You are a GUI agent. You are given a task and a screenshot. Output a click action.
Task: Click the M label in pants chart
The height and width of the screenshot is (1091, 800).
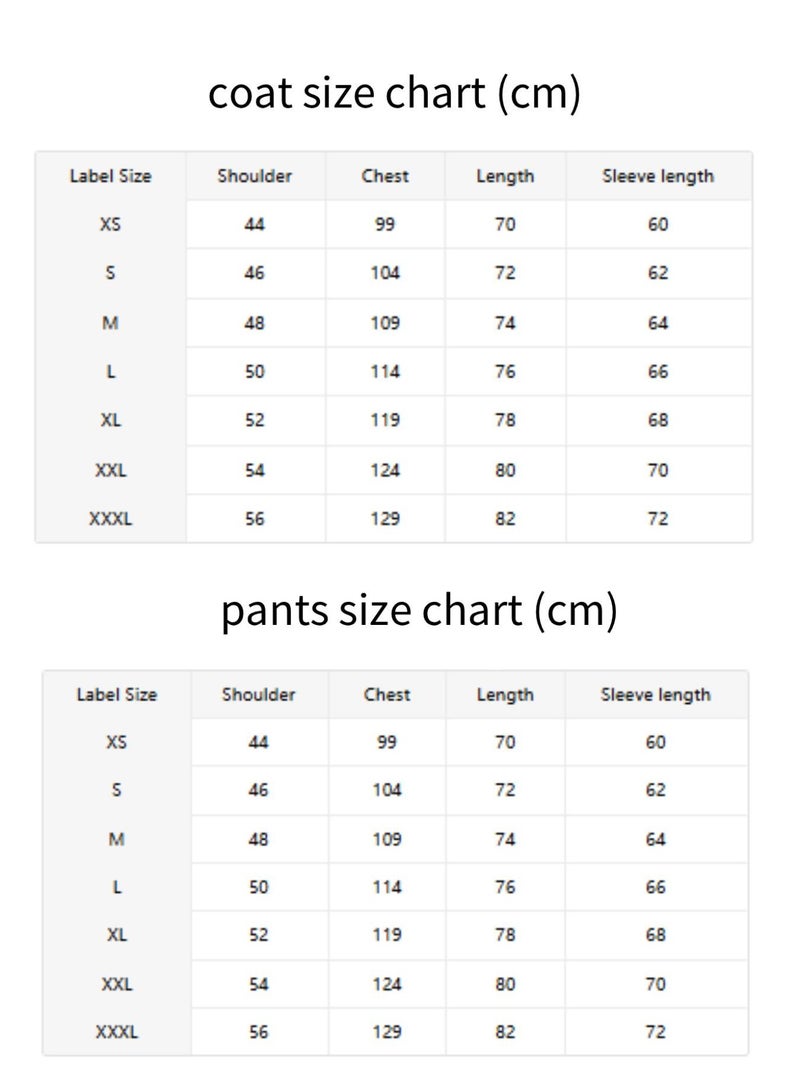pyautogui.click(x=116, y=840)
